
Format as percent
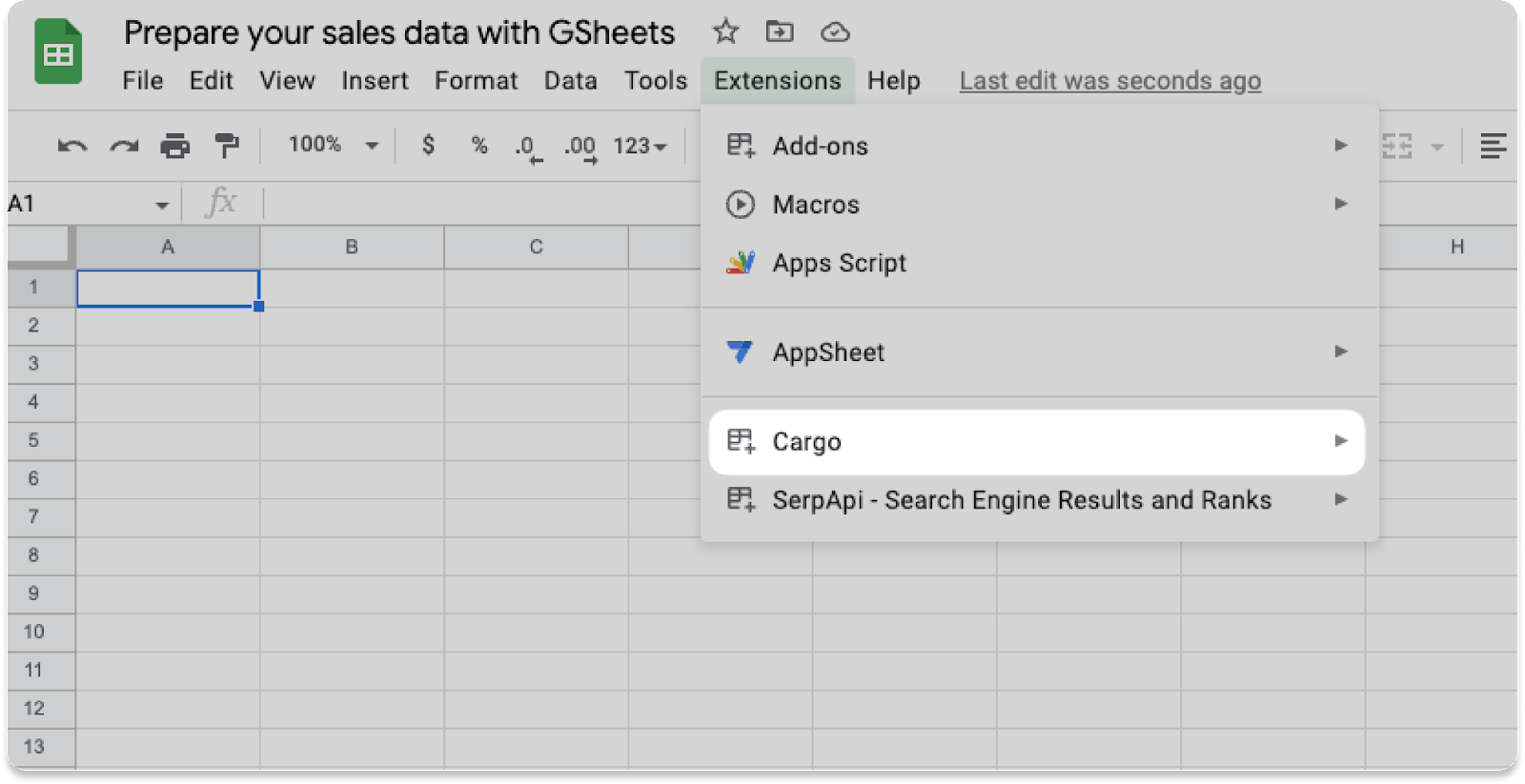coord(479,145)
